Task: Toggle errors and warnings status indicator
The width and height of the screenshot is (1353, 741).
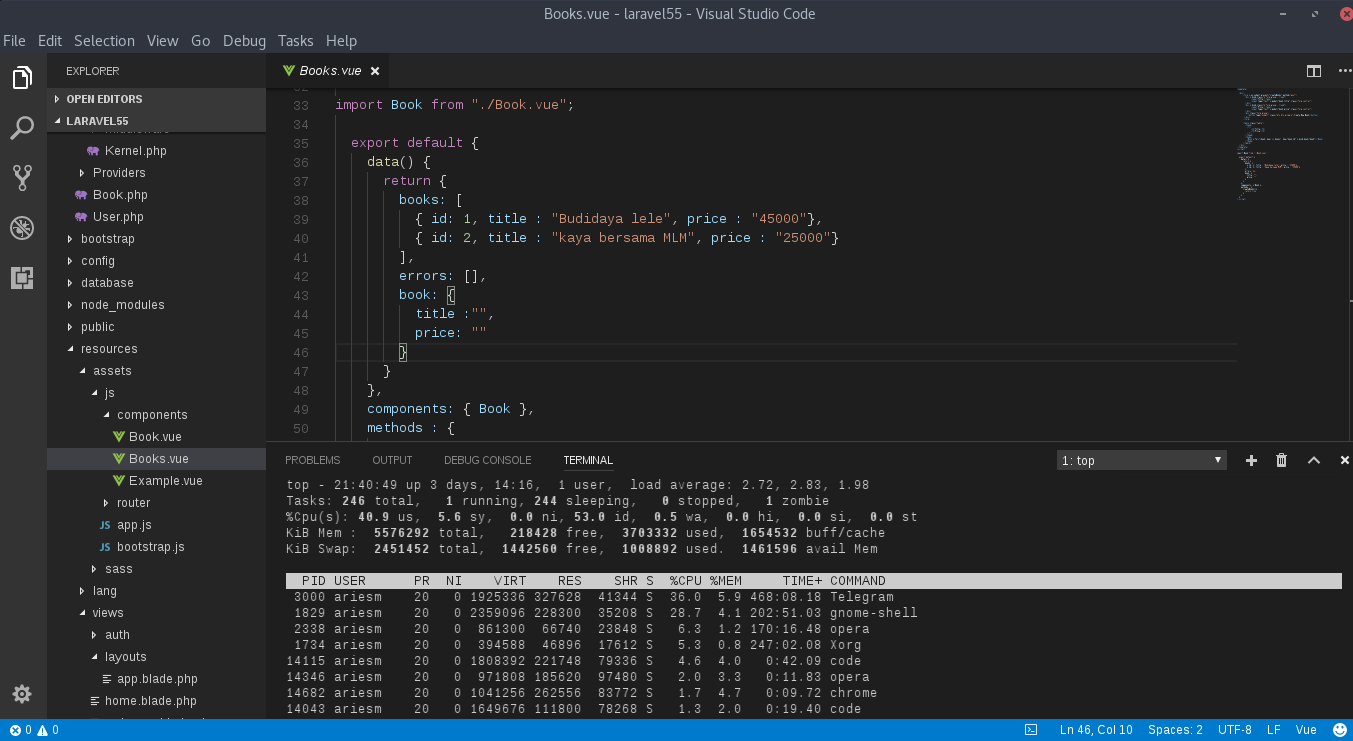Action: click(34, 730)
